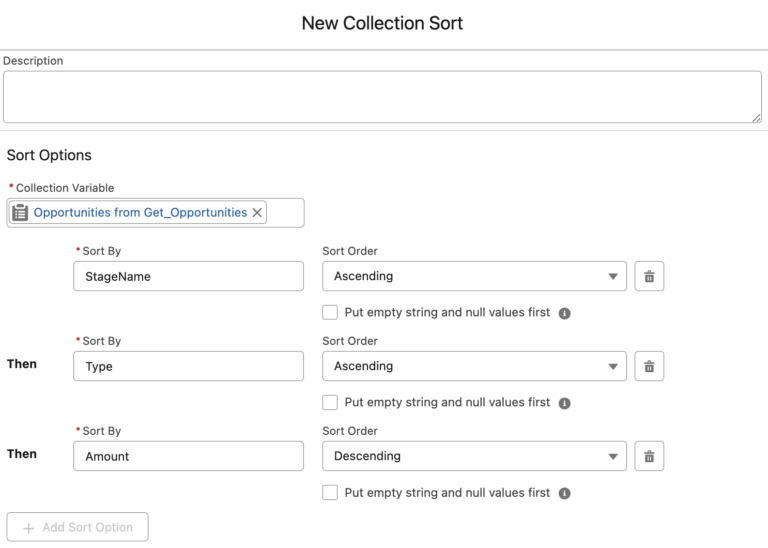
Task: Open Sort Order dropdown for Type
Action: tap(474, 366)
